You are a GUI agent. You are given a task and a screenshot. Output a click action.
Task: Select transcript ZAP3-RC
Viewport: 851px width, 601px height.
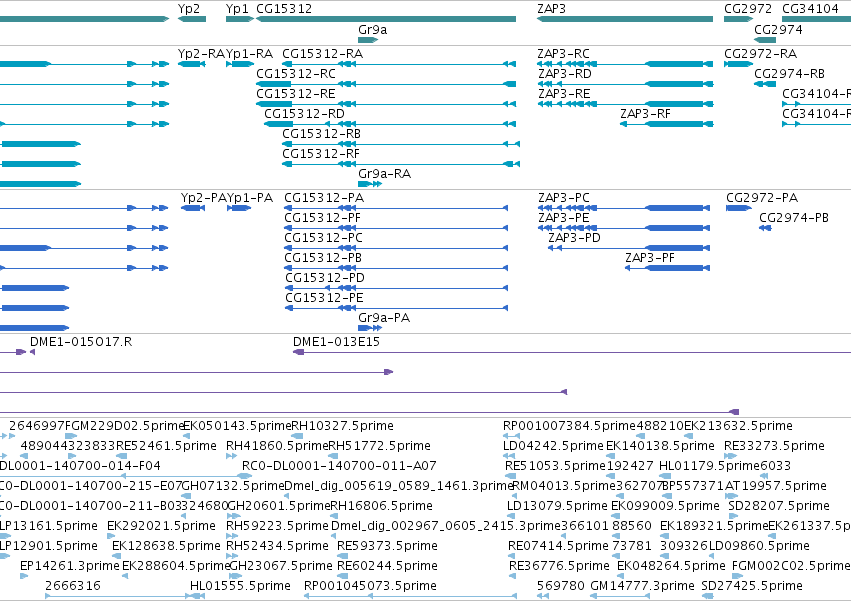(563, 54)
